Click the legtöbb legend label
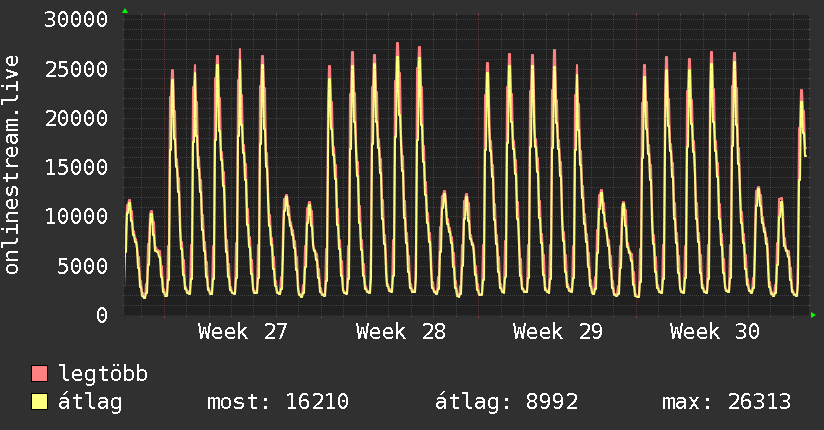824x430 pixels. (x=103, y=374)
